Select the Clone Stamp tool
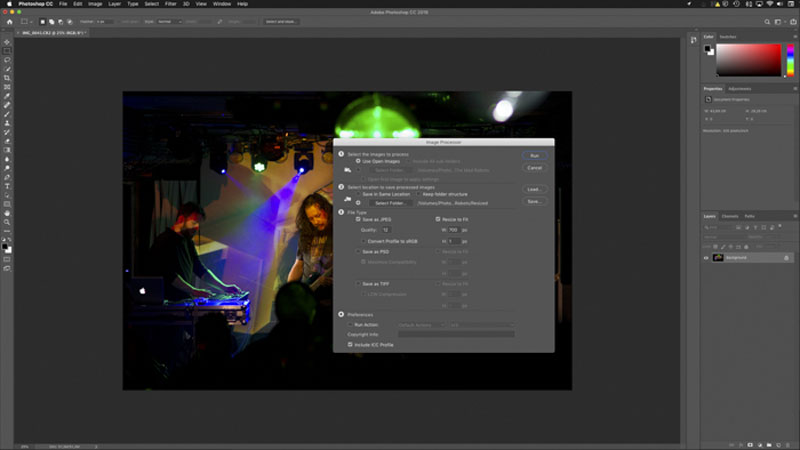Viewport: 800px width, 450px height. click(7, 123)
